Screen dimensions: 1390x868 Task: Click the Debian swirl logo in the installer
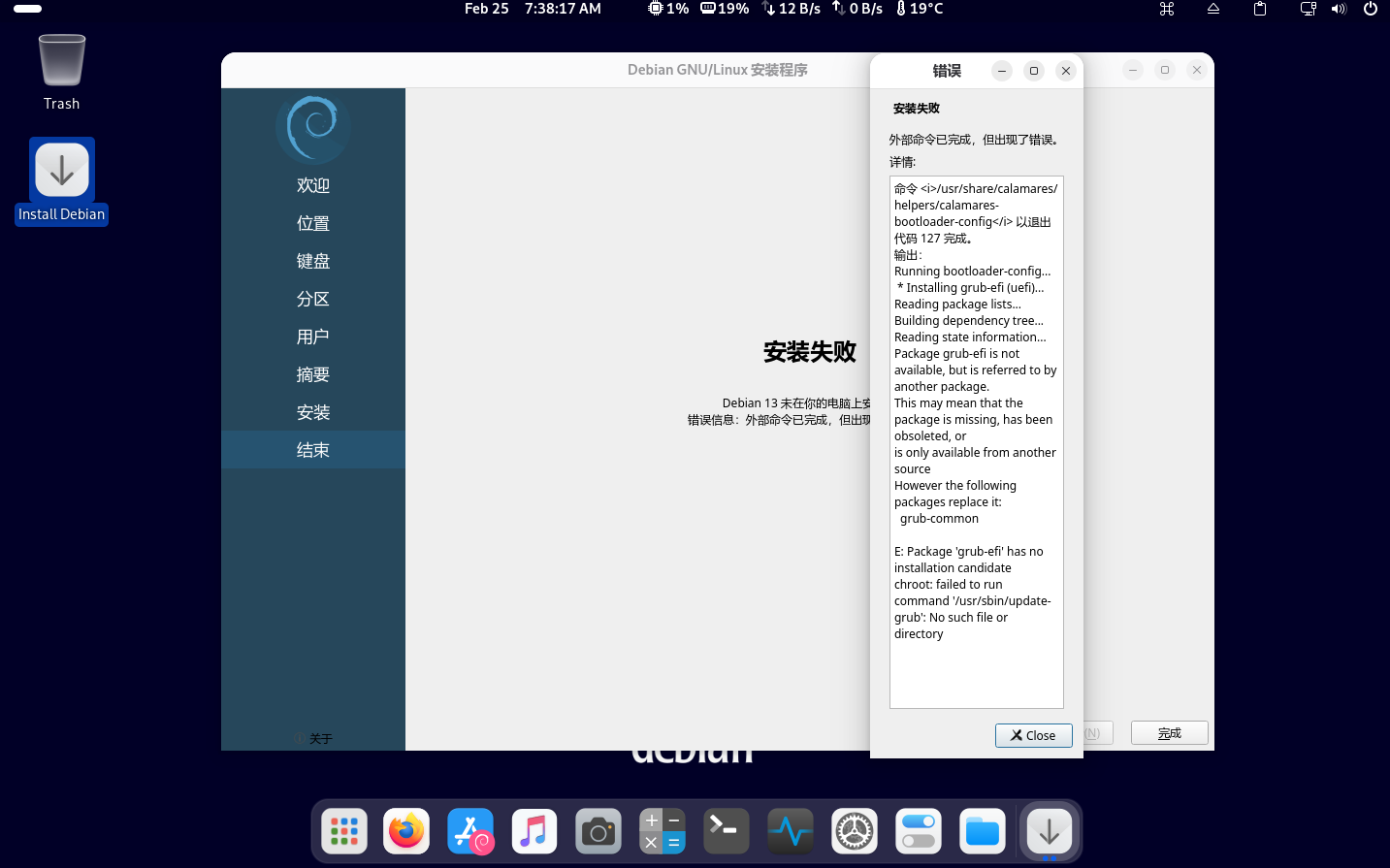tap(313, 127)
